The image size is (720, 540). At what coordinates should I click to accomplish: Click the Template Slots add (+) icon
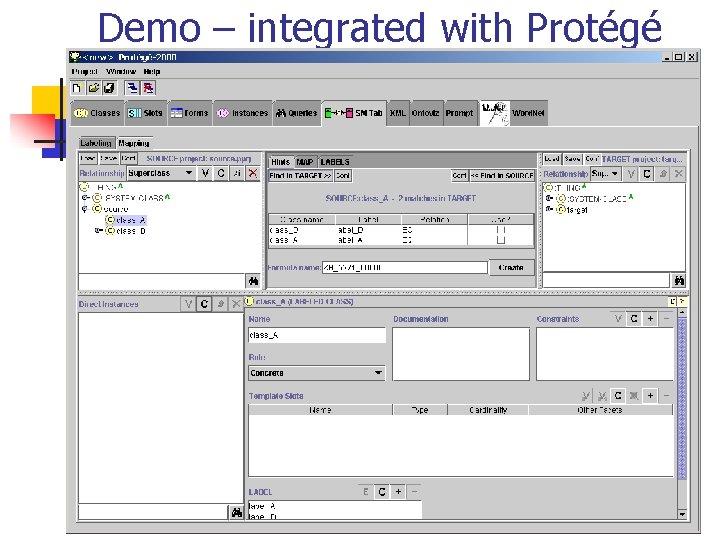[650, 395]
